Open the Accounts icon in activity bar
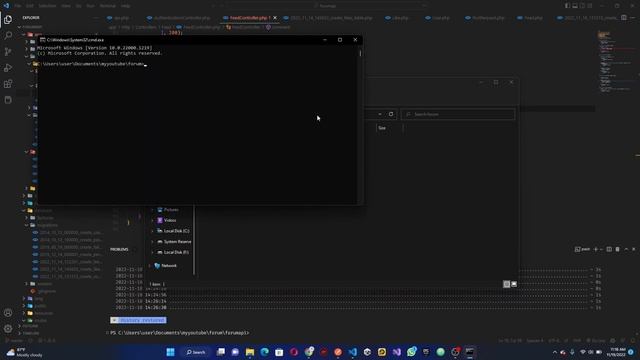The image size is (640, 360). point(8,313)
